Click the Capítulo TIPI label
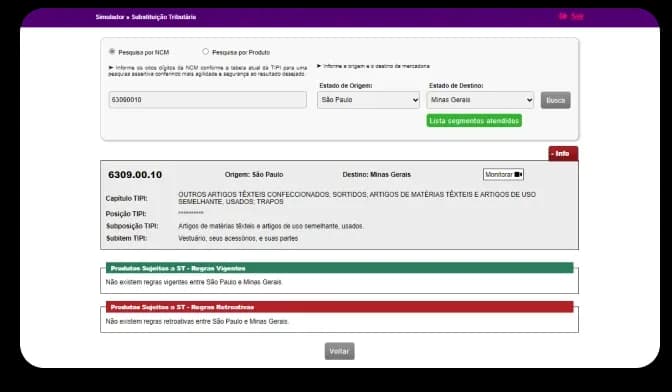The width and height of the screenshot is (672, 392). 127,198
